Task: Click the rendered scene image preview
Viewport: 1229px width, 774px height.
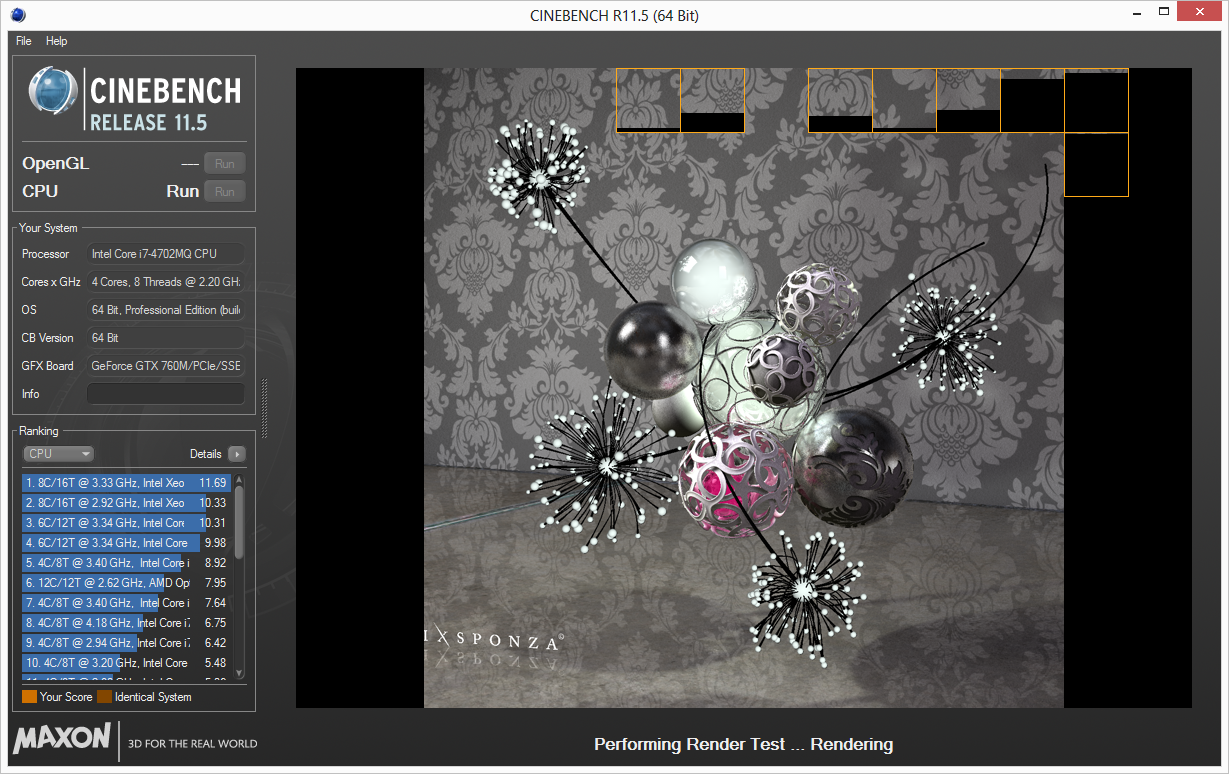Action: (x=744, y=388)
